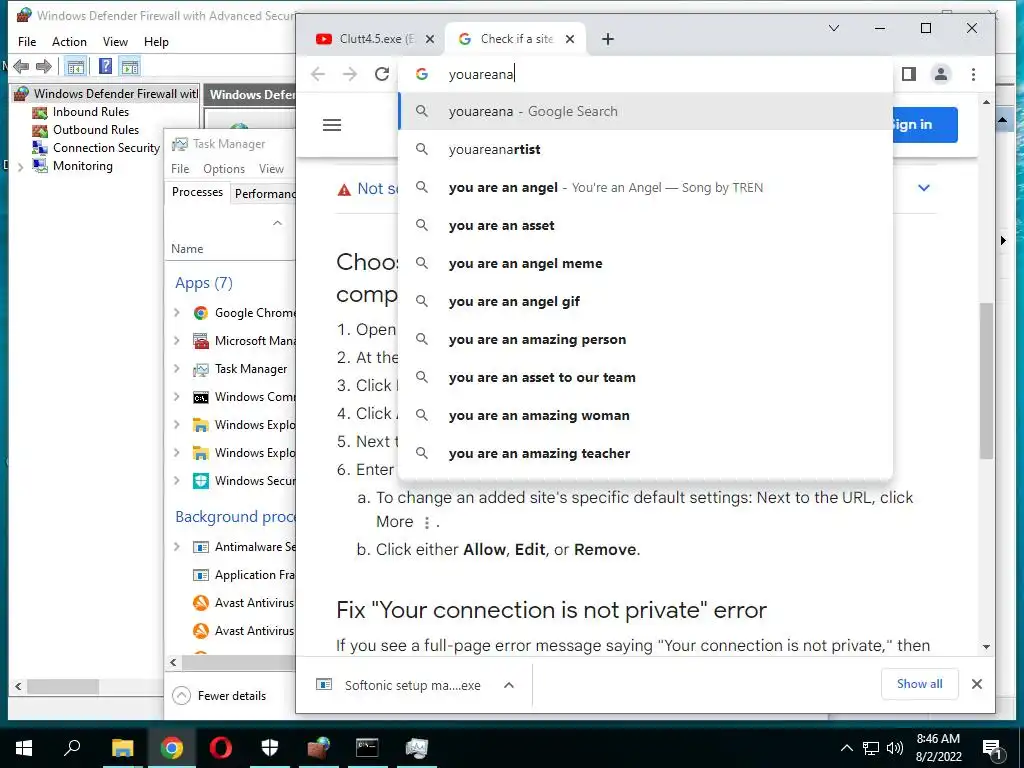Open the hamburger menu on help page

pyautogui.click(x=332, y=125)
